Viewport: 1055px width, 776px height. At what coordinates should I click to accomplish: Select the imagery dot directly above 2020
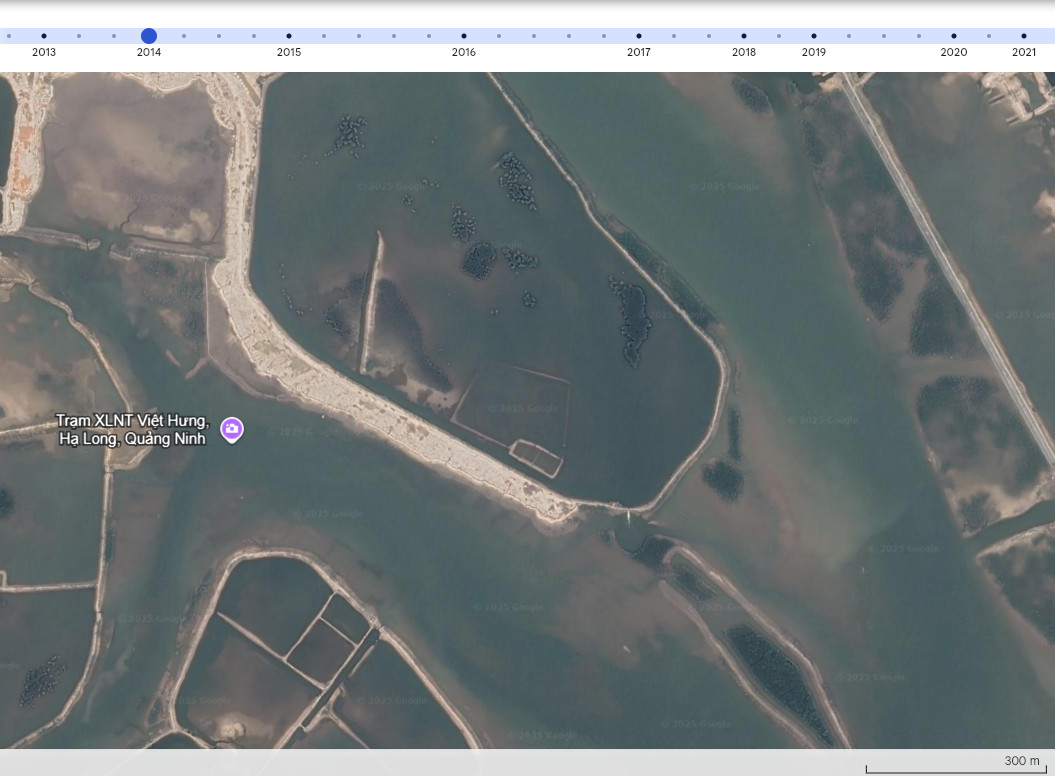(953, 36)
